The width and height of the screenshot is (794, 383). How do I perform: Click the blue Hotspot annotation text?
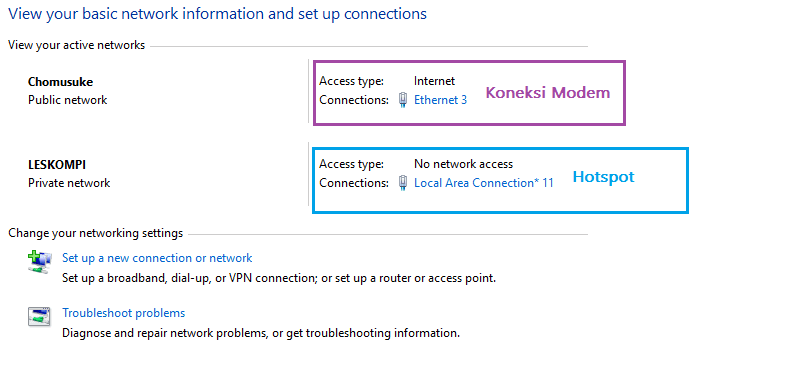tap(603, 177)
